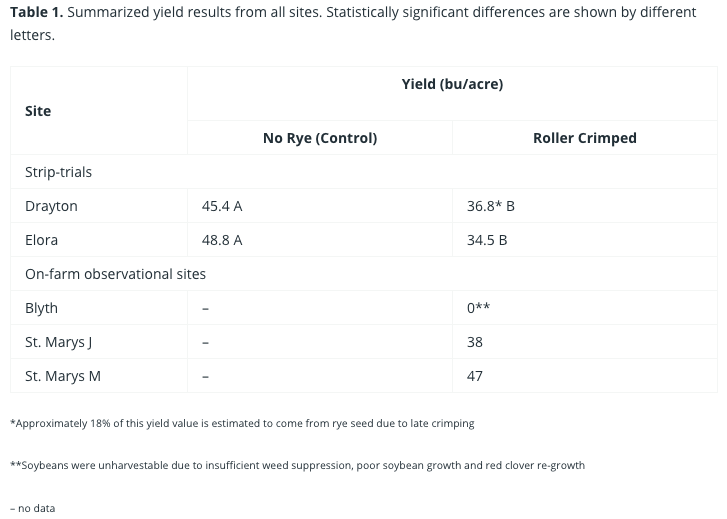Select the St. Marys J site name
Screen dimensions: 727x519
tap(58, 342)
